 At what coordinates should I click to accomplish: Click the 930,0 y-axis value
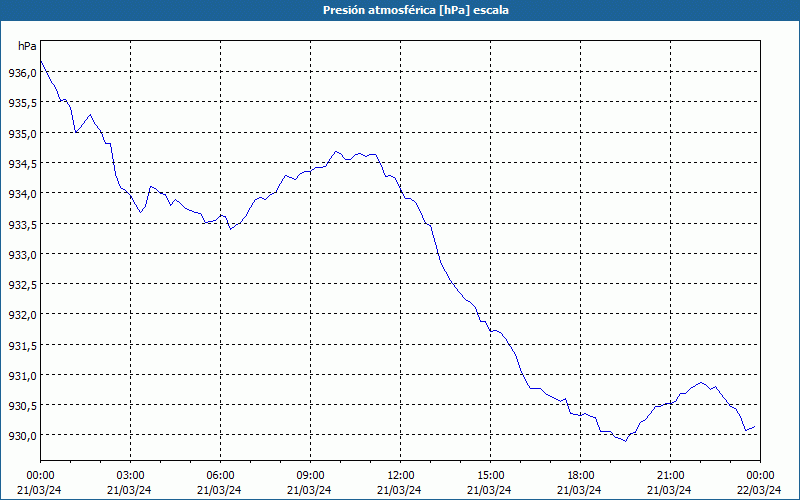[22, 436]
